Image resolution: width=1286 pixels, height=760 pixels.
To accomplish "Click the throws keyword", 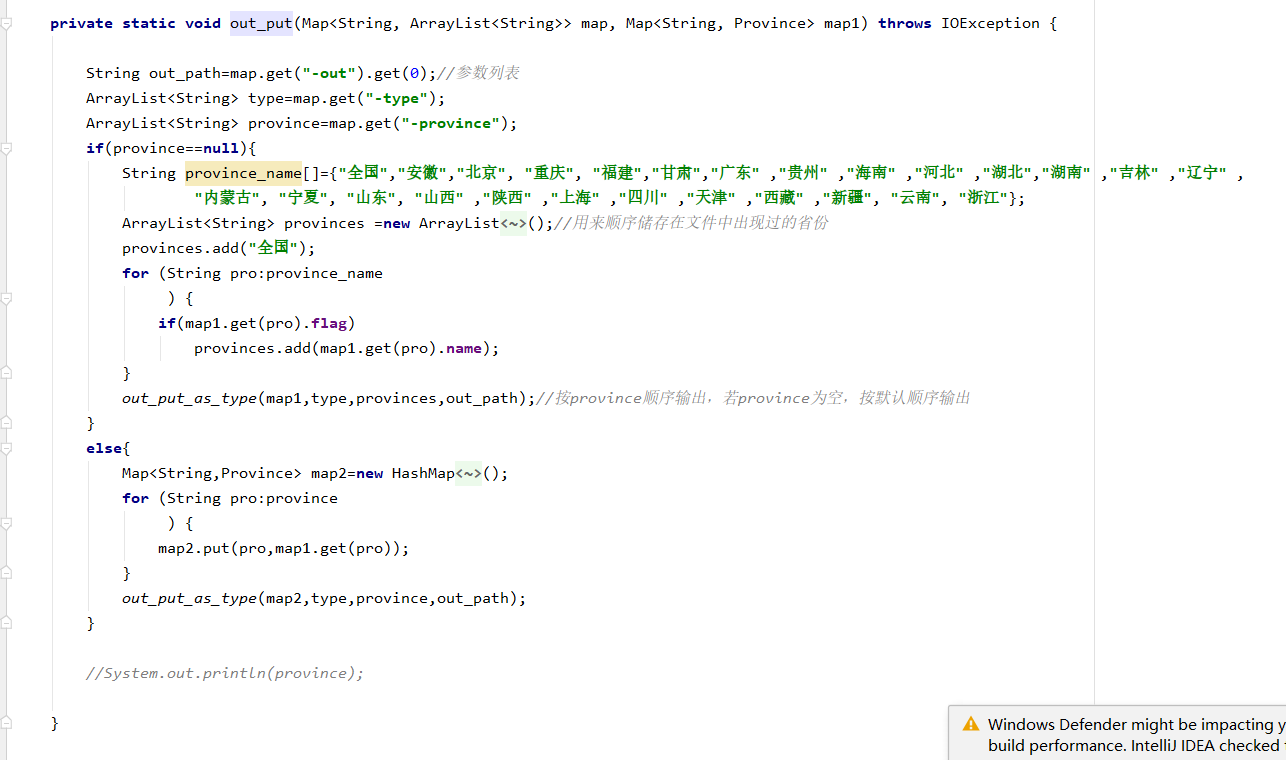I will (905, 23).
